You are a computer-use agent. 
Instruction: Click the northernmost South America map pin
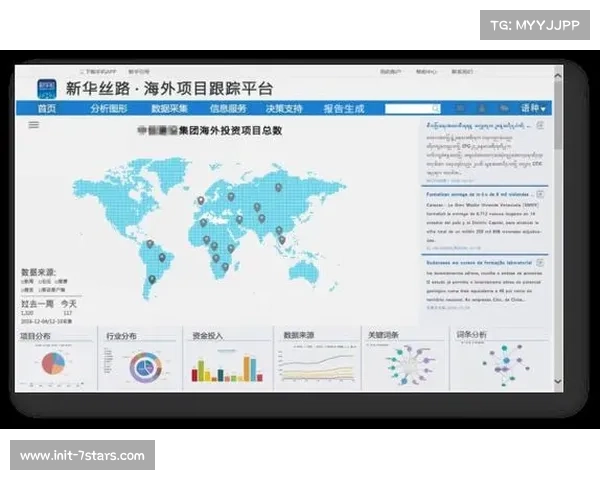click(150, 244)
